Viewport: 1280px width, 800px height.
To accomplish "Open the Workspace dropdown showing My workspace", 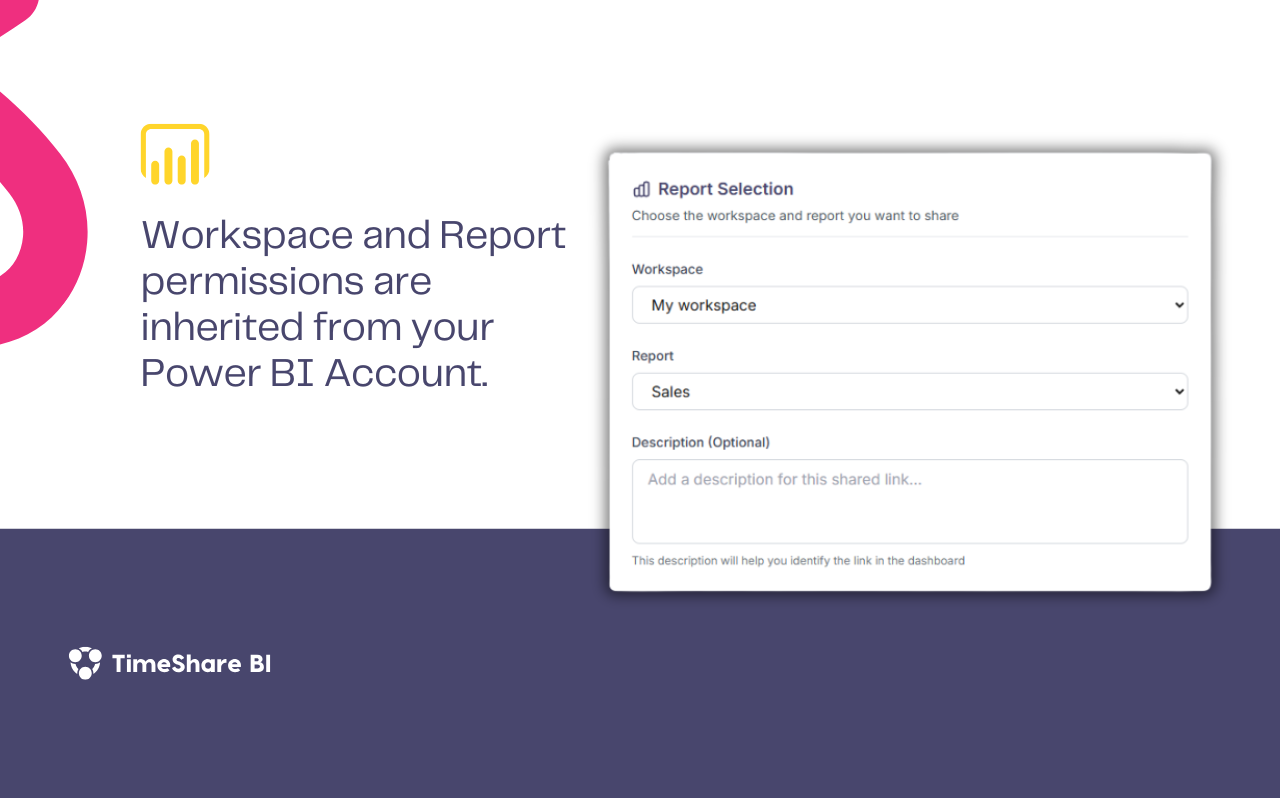I will (909, 305).
